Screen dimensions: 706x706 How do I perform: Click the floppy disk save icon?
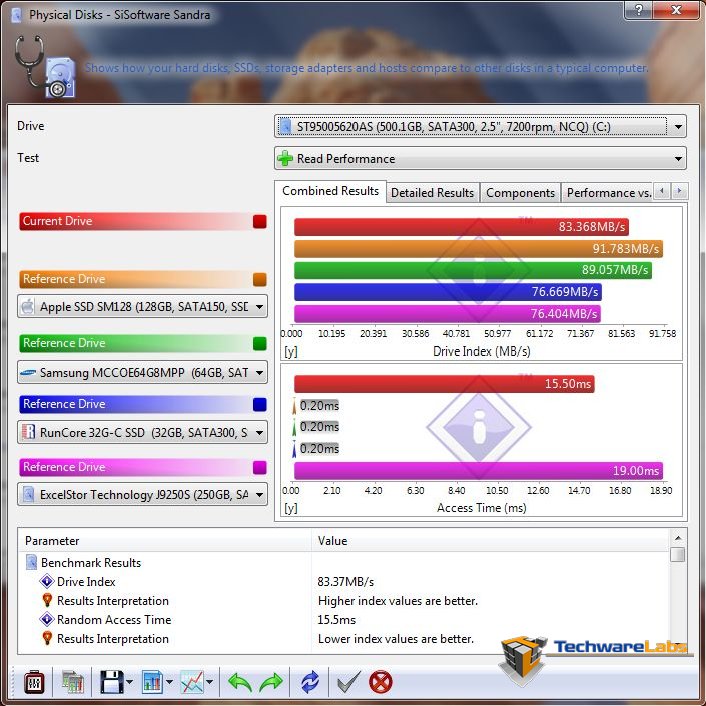(111, 682)
